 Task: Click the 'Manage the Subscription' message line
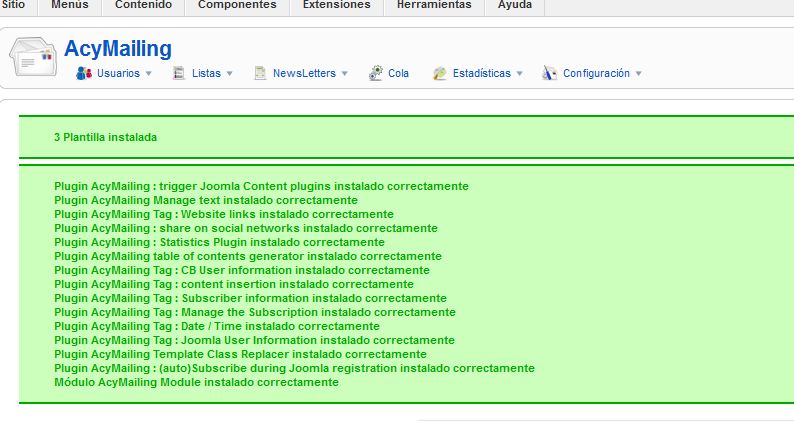[x=255, y=313]
